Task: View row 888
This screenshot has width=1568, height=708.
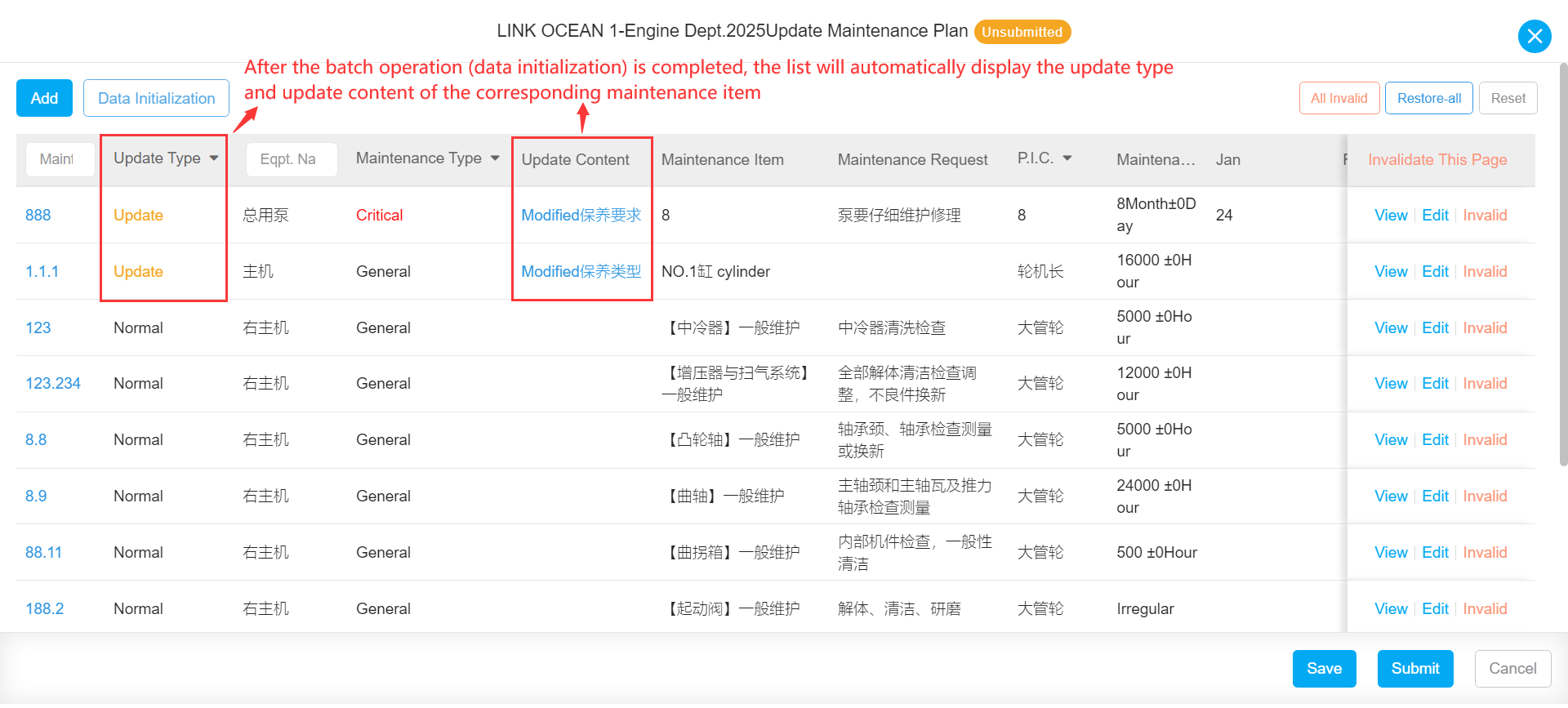Action: coord(1391,216)
